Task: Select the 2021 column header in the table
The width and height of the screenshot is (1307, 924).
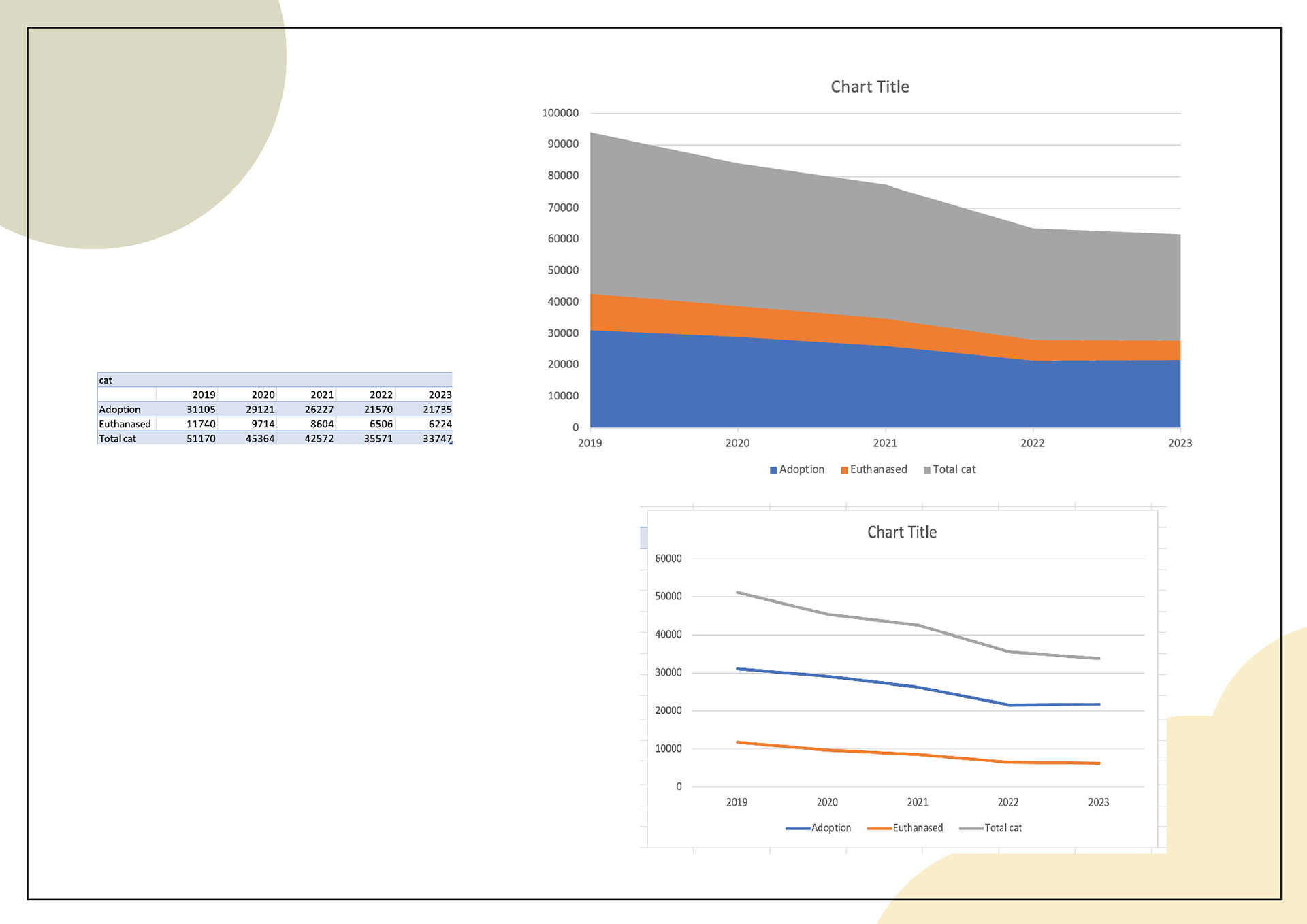Action: pyautogui.click(x=306, y=394)
